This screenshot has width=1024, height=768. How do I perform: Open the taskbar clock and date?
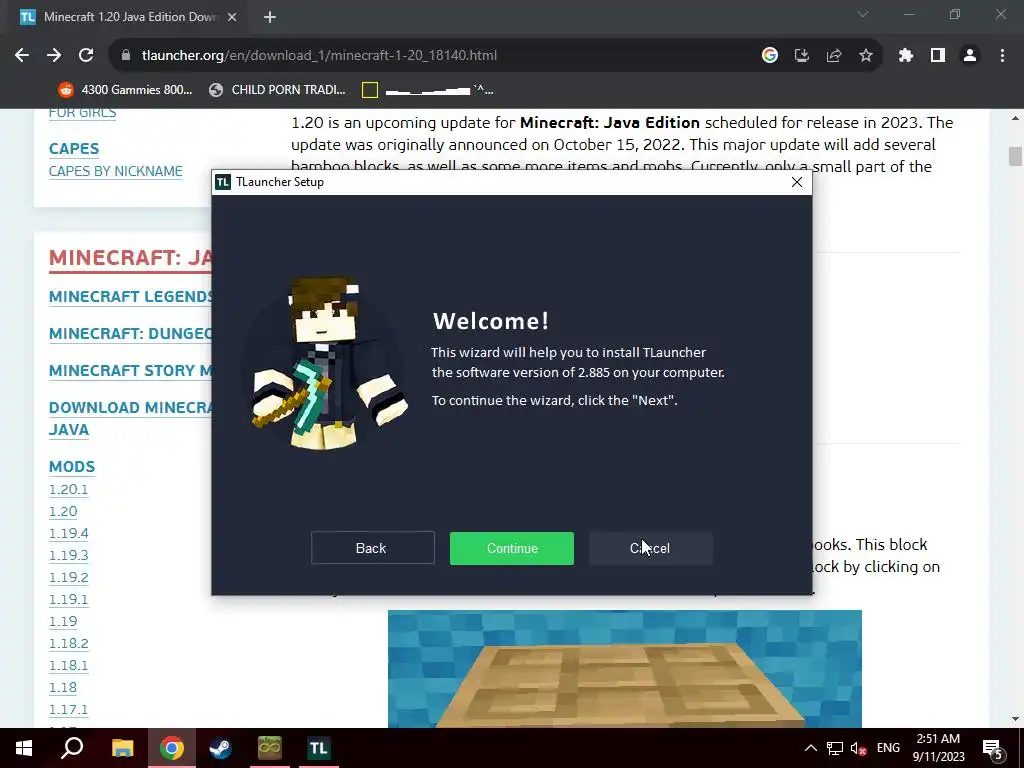938,748
